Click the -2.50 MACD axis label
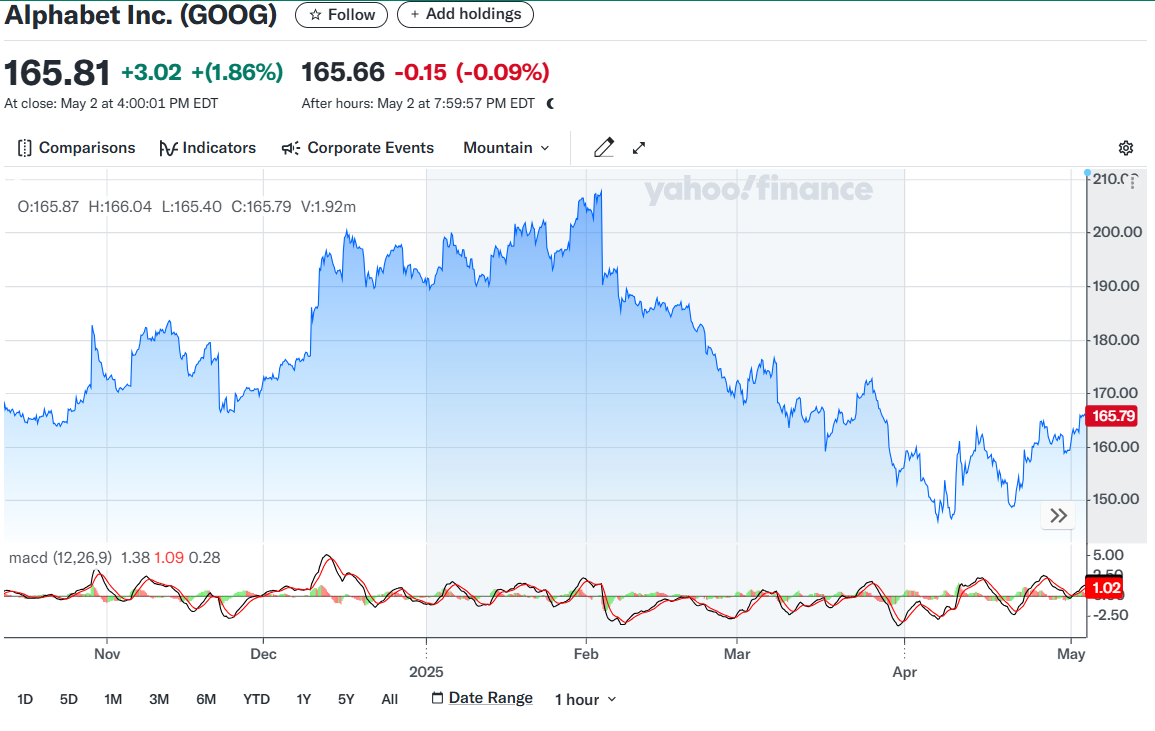The width and height of the screenshot is (1155, 731). 1110,615
